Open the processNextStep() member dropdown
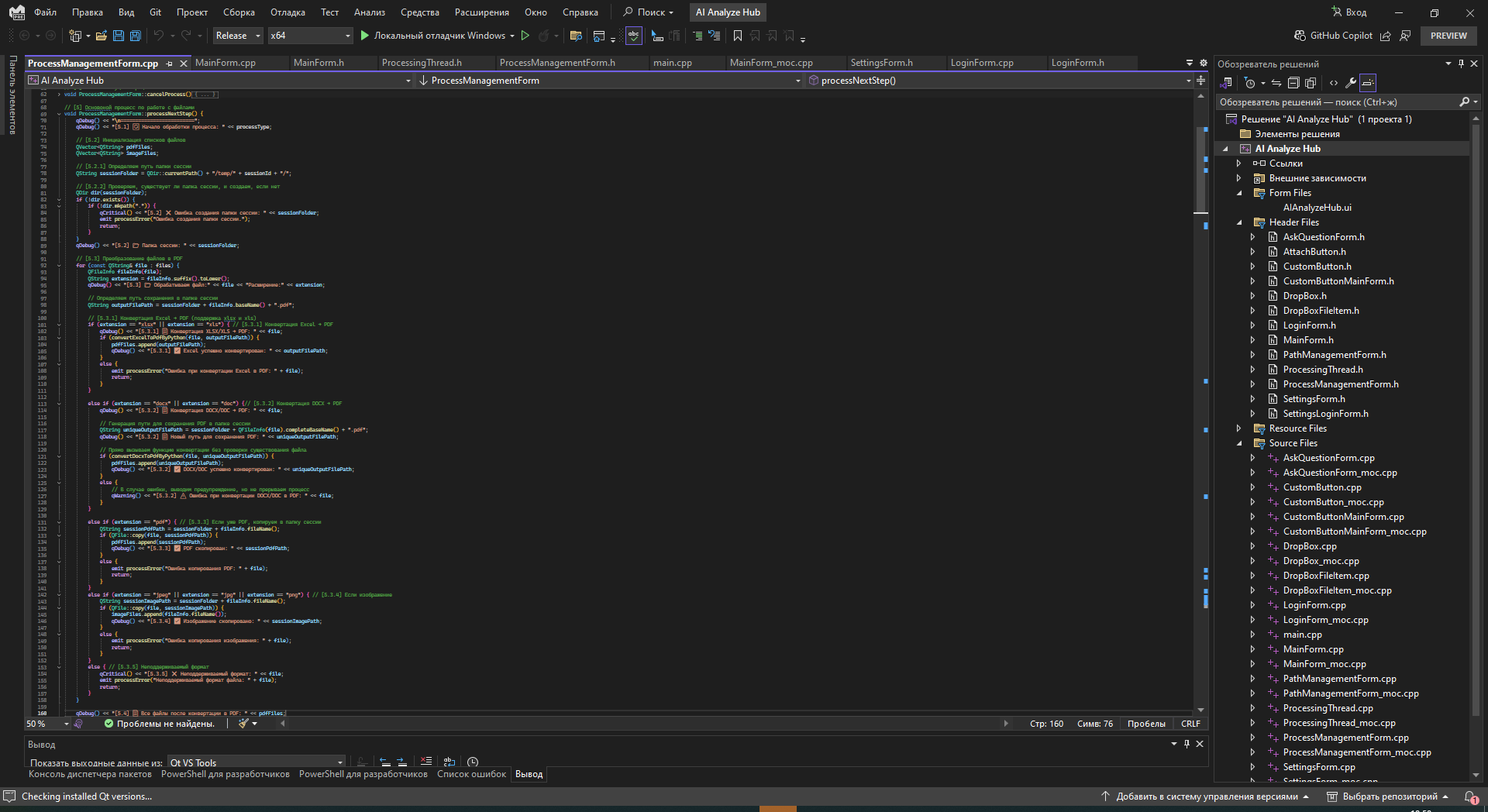 point(999,81)
